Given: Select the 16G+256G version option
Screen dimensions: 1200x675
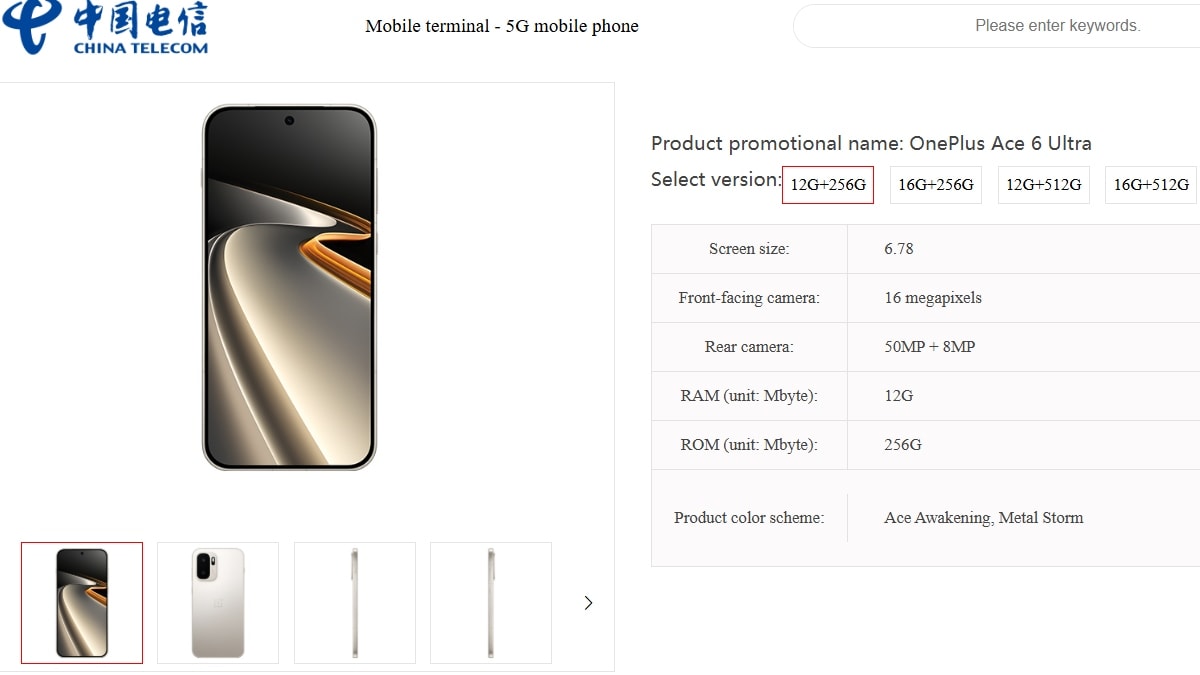Looking at the screenshot, I should [x=935, y=185].
